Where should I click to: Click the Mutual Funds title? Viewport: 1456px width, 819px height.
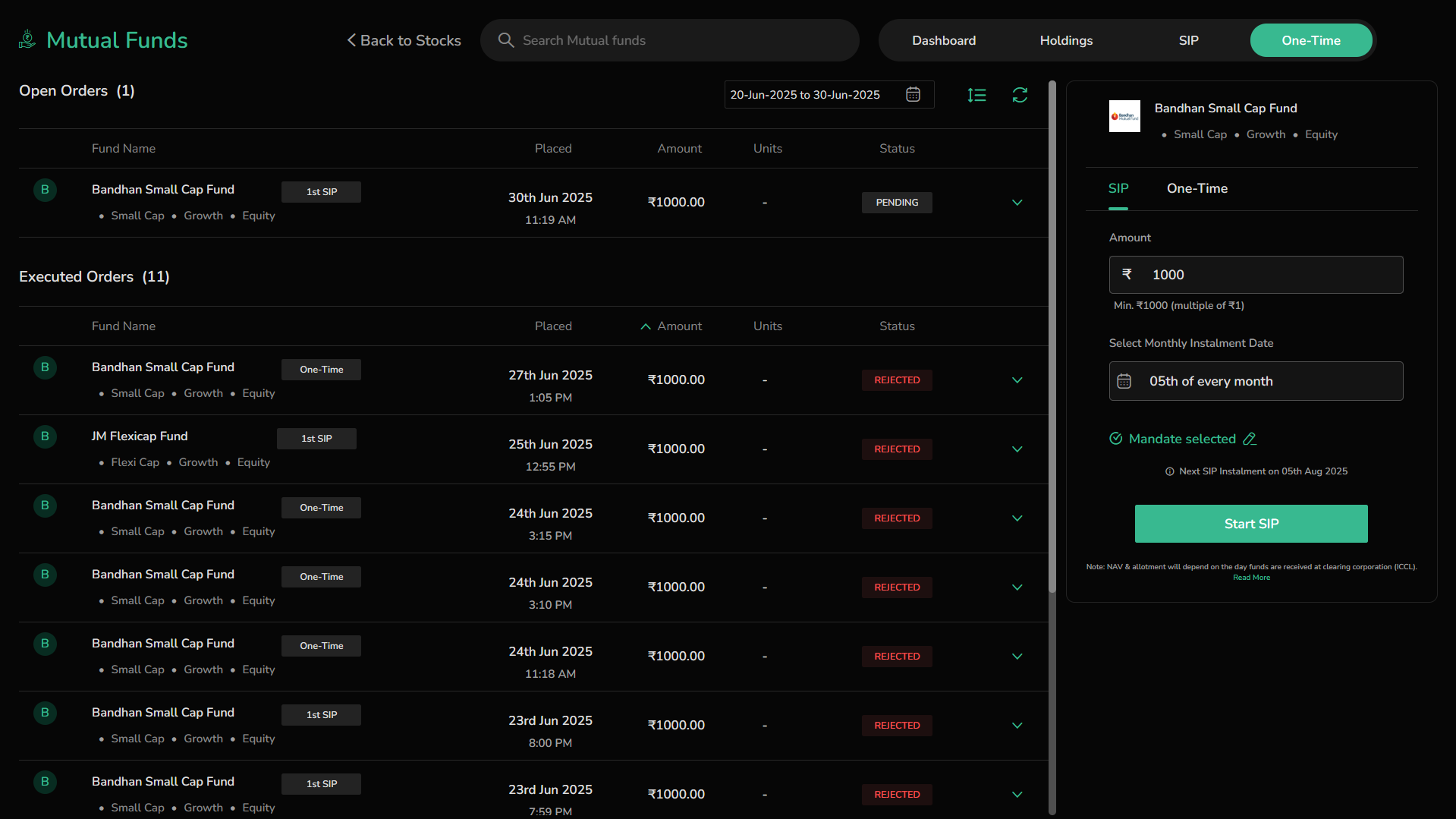117,39
